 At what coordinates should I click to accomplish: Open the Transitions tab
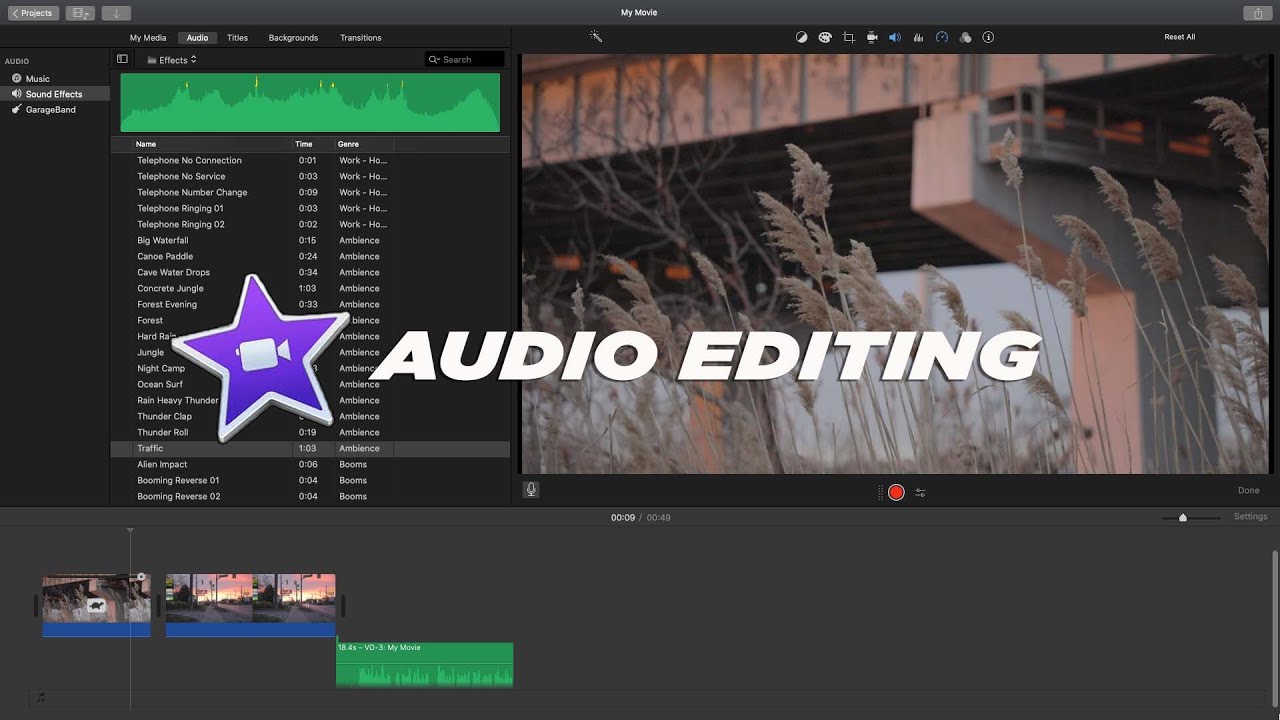click(360, 38)
